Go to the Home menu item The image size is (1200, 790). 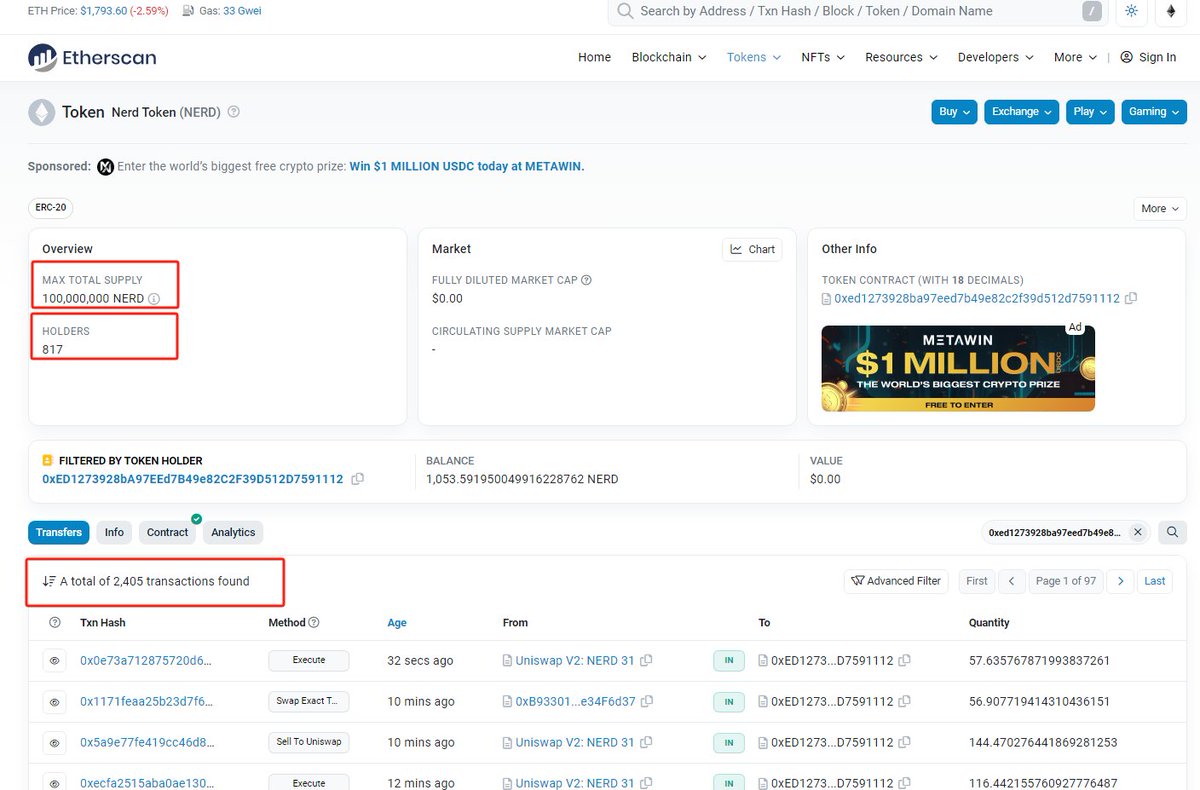pos(594,57)
